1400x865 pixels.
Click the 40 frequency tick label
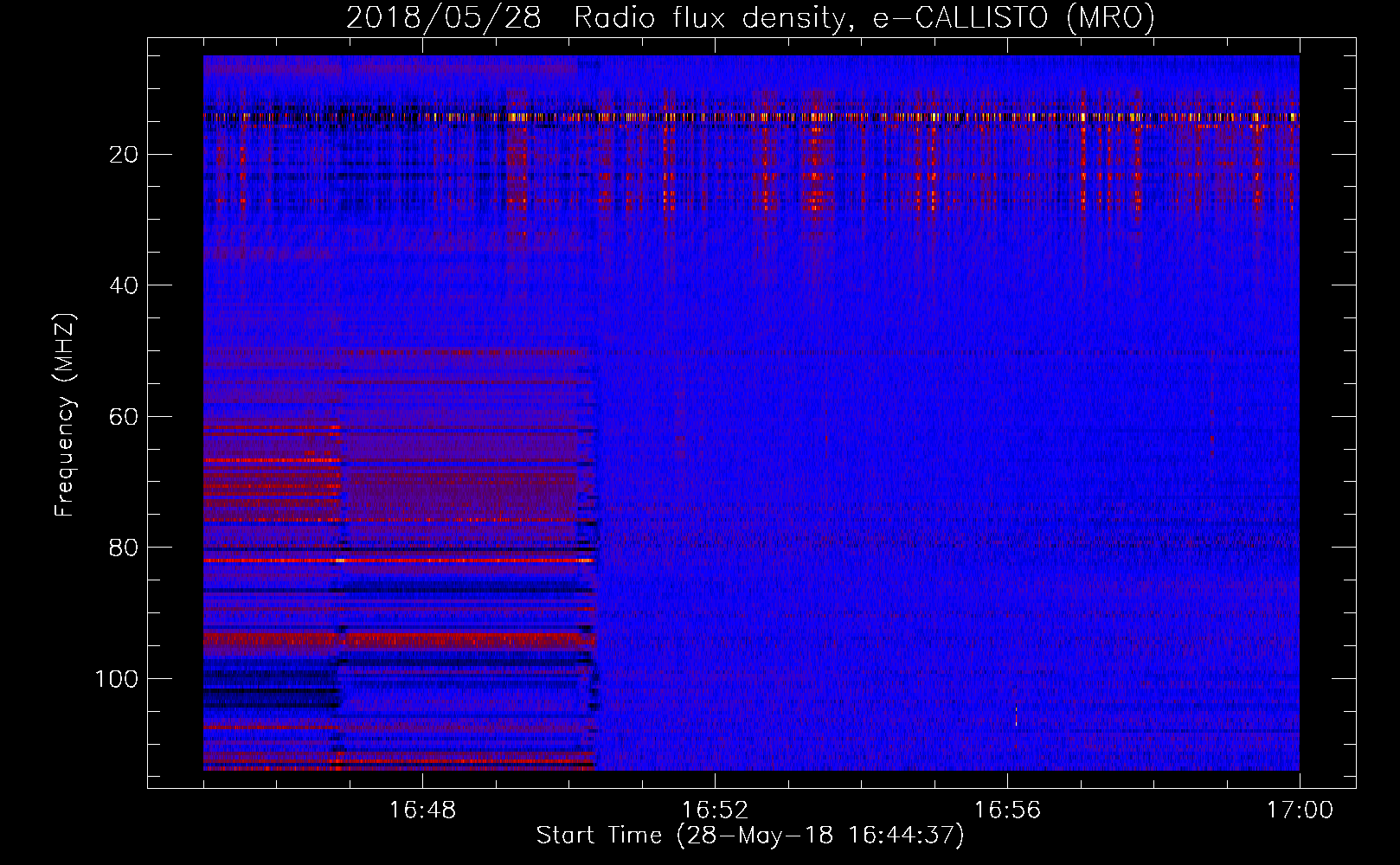click(125, 285)
